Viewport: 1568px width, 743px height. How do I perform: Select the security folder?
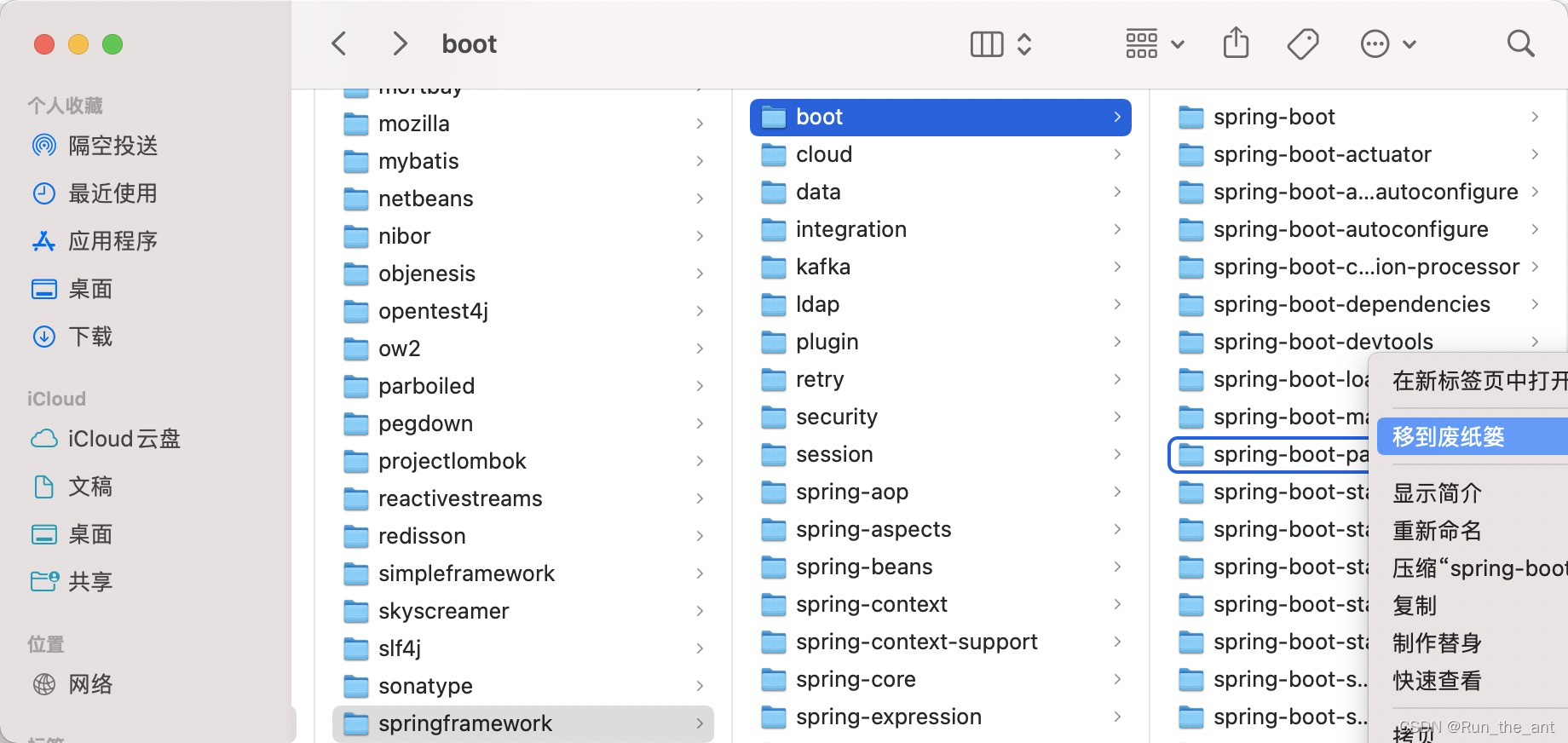click(940, 417)
